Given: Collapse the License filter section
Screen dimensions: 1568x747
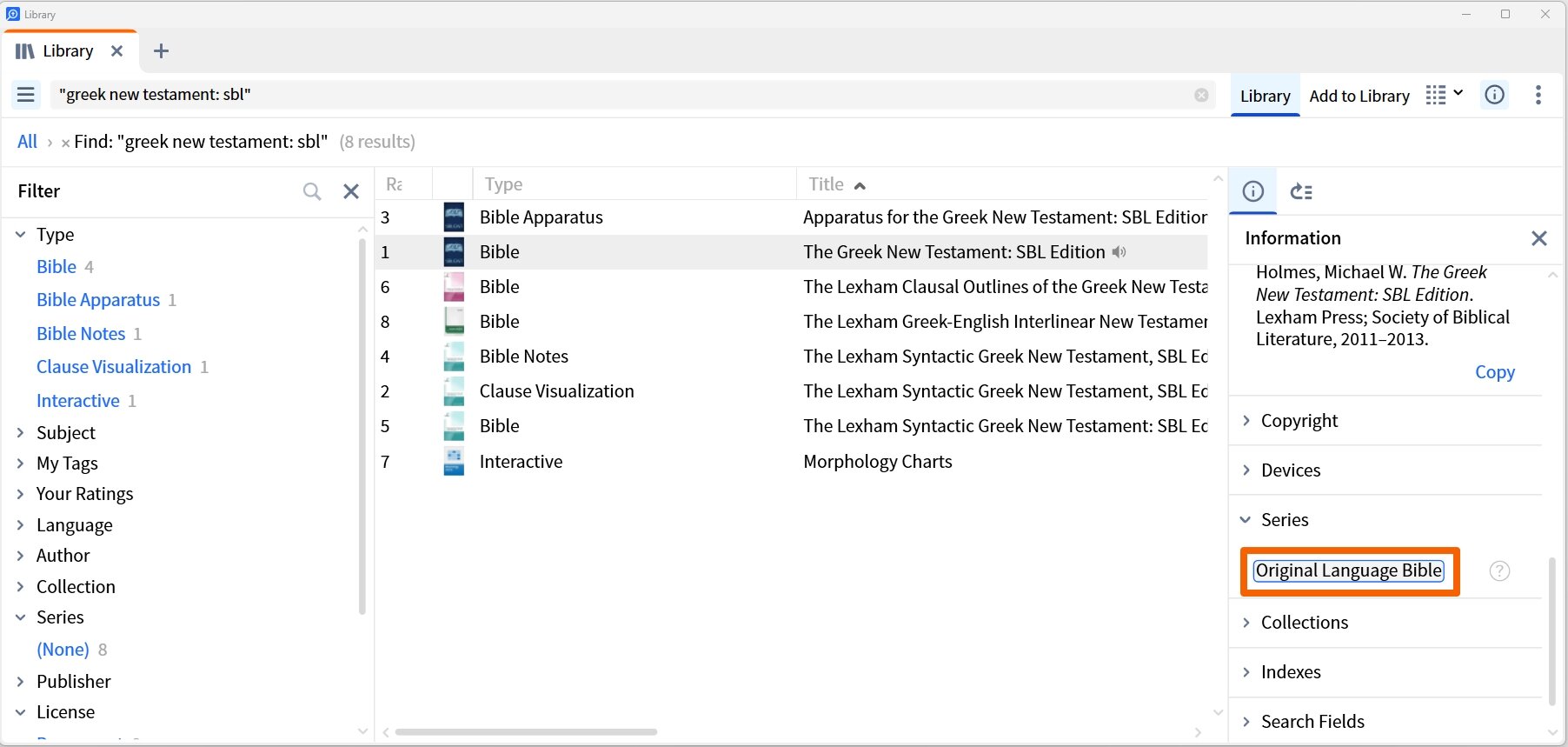Looking at the screenshot, I should (x=21, y=712).
